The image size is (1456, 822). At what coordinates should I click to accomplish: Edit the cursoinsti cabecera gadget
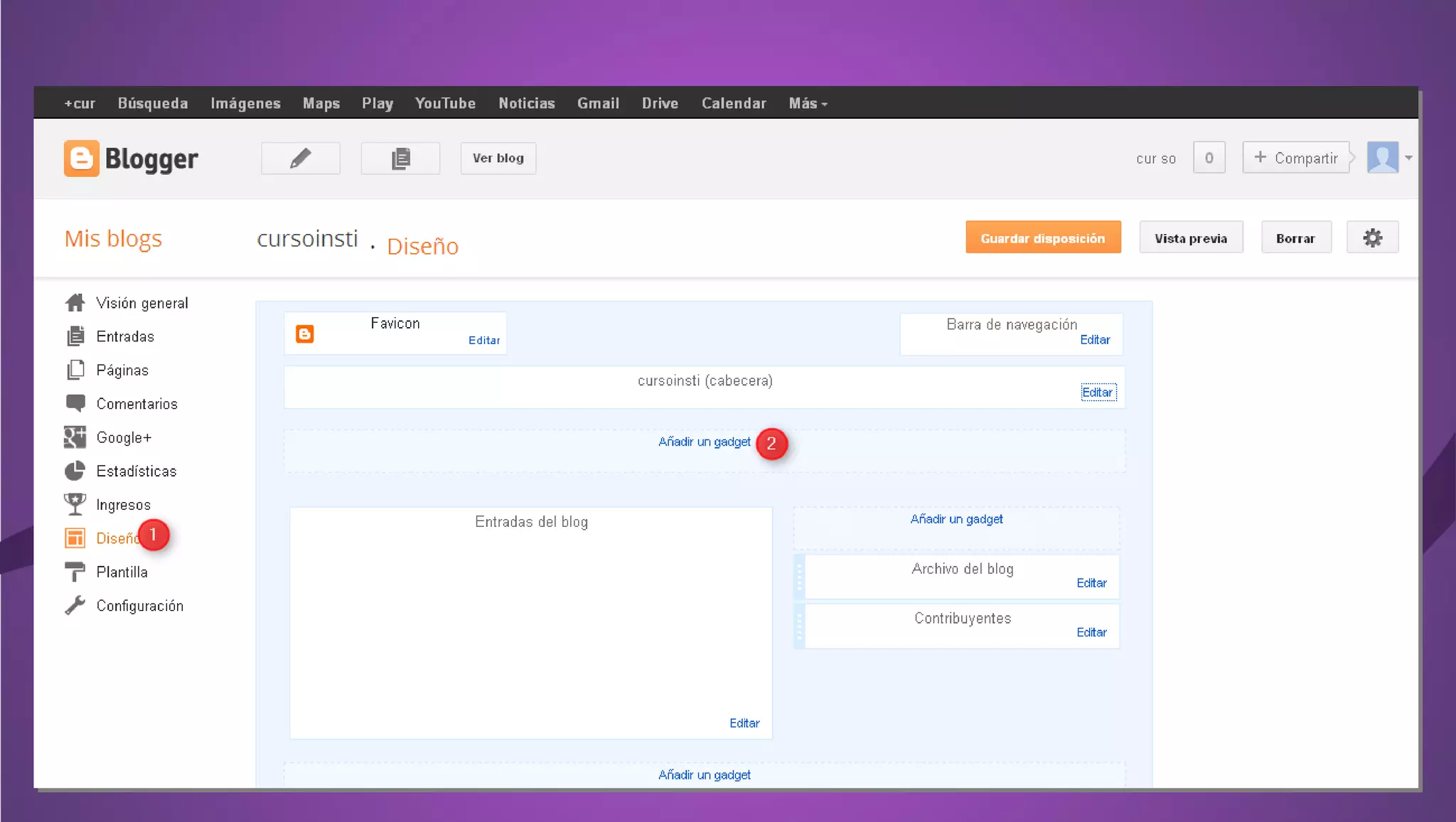click(1098, 393)
